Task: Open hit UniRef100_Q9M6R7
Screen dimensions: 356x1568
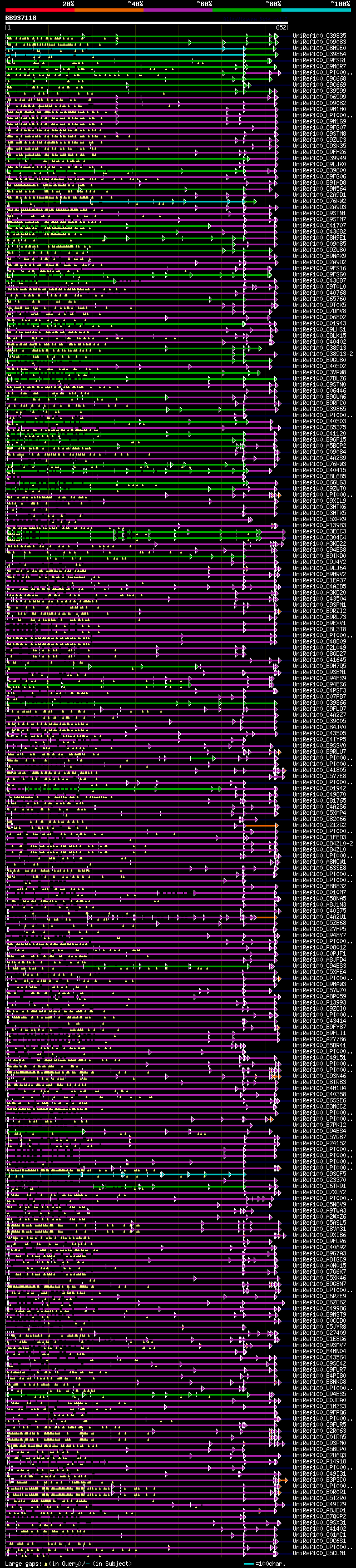Action: coord(319,66)
